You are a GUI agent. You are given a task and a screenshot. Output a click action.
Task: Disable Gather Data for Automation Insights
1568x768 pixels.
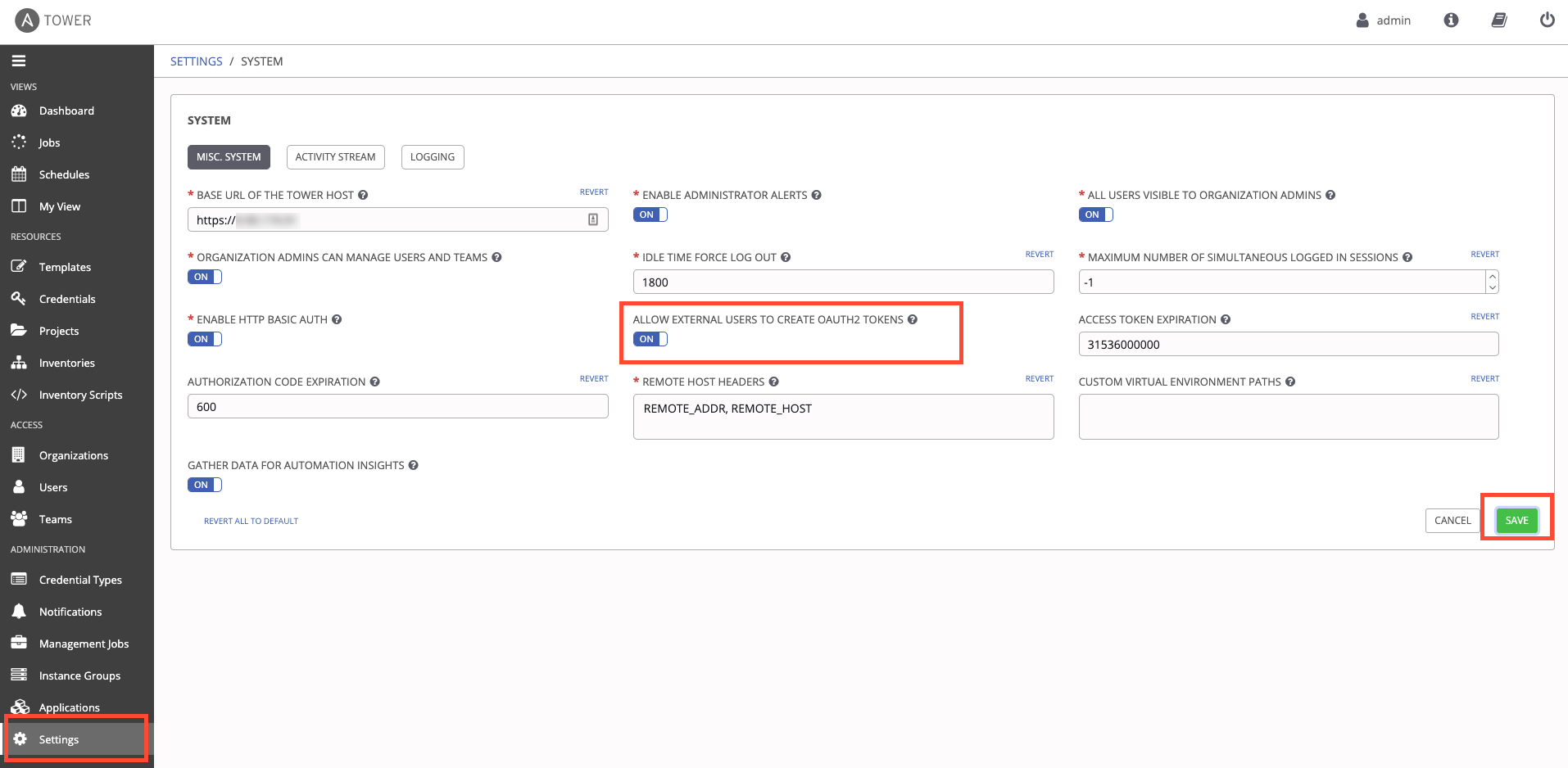[x=205, y=485]
